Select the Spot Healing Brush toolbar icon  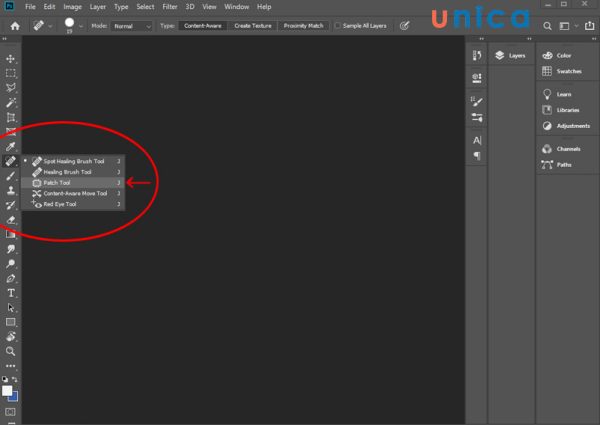click(10, 161)
